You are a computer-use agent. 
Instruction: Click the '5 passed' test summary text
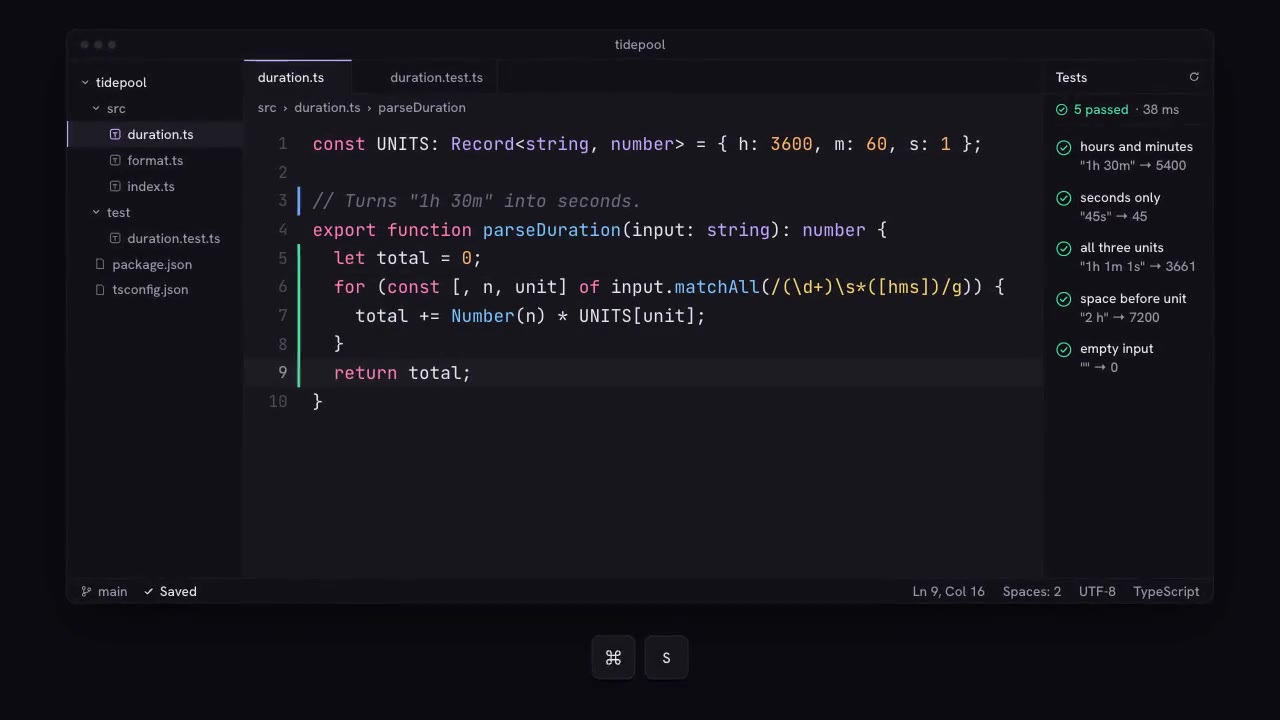1101,109
